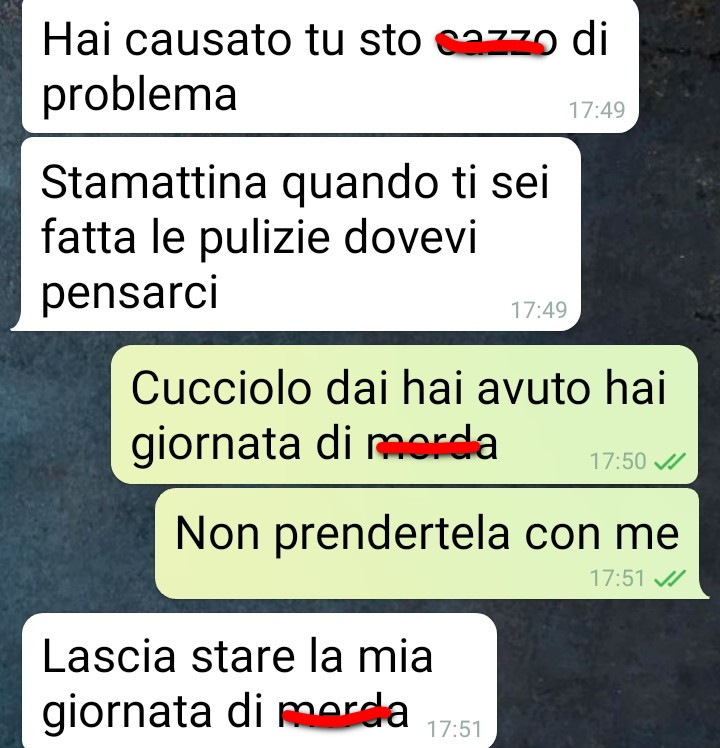Select the "Hai causato tu sto" message bubble

(x=330, y=66)
